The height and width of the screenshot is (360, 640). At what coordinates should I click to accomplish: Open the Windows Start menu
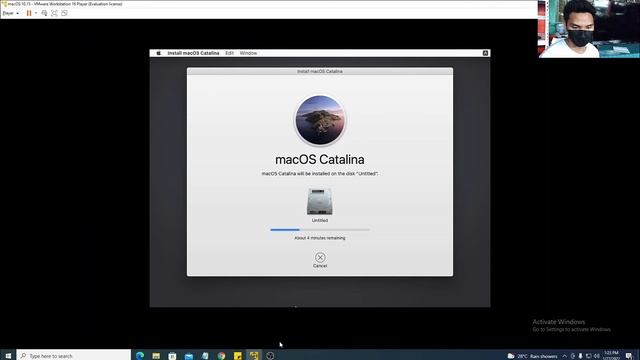[x=8, y=356]
